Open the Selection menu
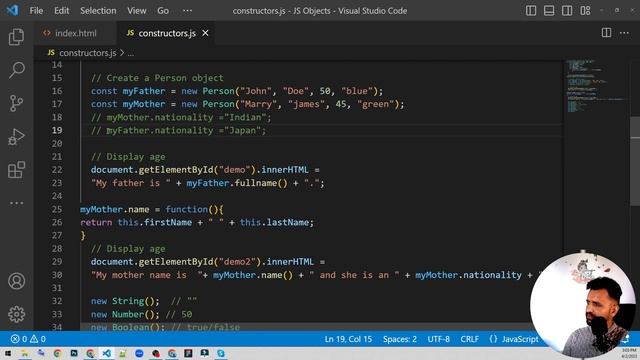The height and width of the screenshot is (360, 640). tap(98, 11)
